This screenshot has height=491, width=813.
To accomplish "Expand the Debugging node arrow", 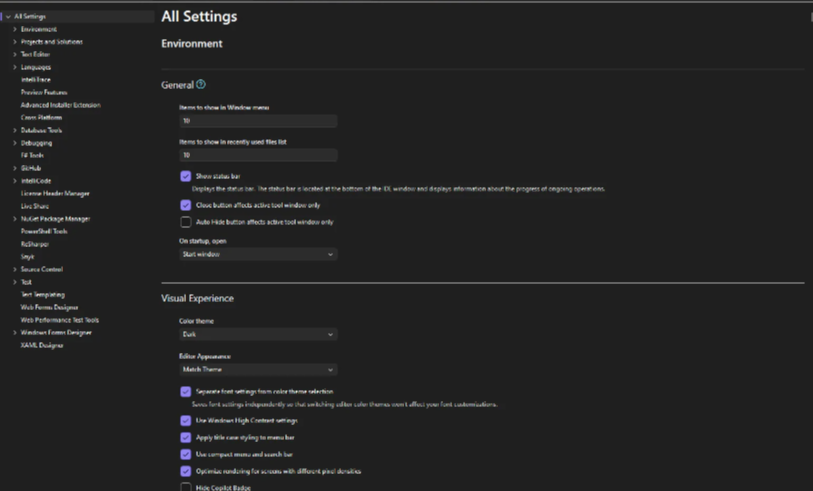I will click(x=15, y=143).
